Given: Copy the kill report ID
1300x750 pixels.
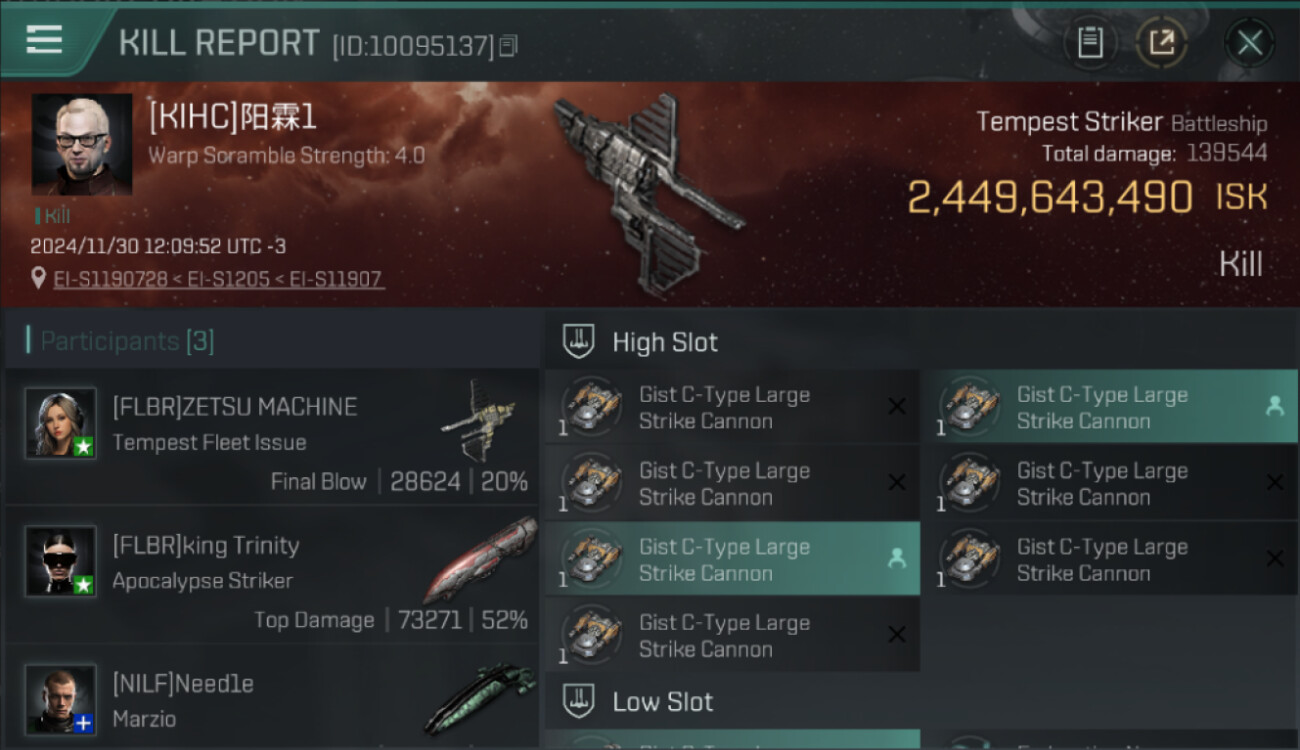Looking at the screenshot, I should point(509,46).
